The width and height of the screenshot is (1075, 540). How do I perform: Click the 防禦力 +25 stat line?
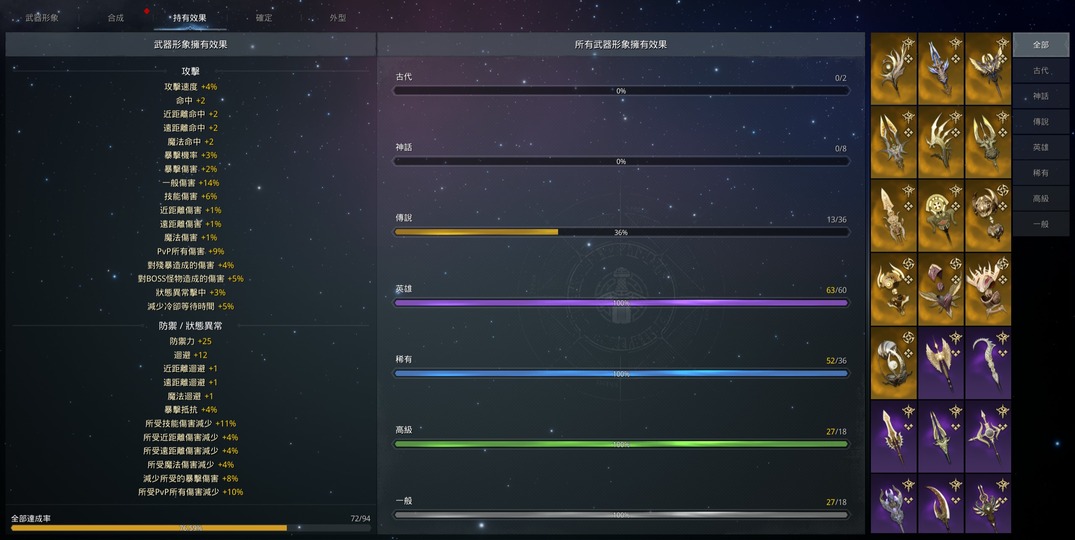(x=191, y=341)
